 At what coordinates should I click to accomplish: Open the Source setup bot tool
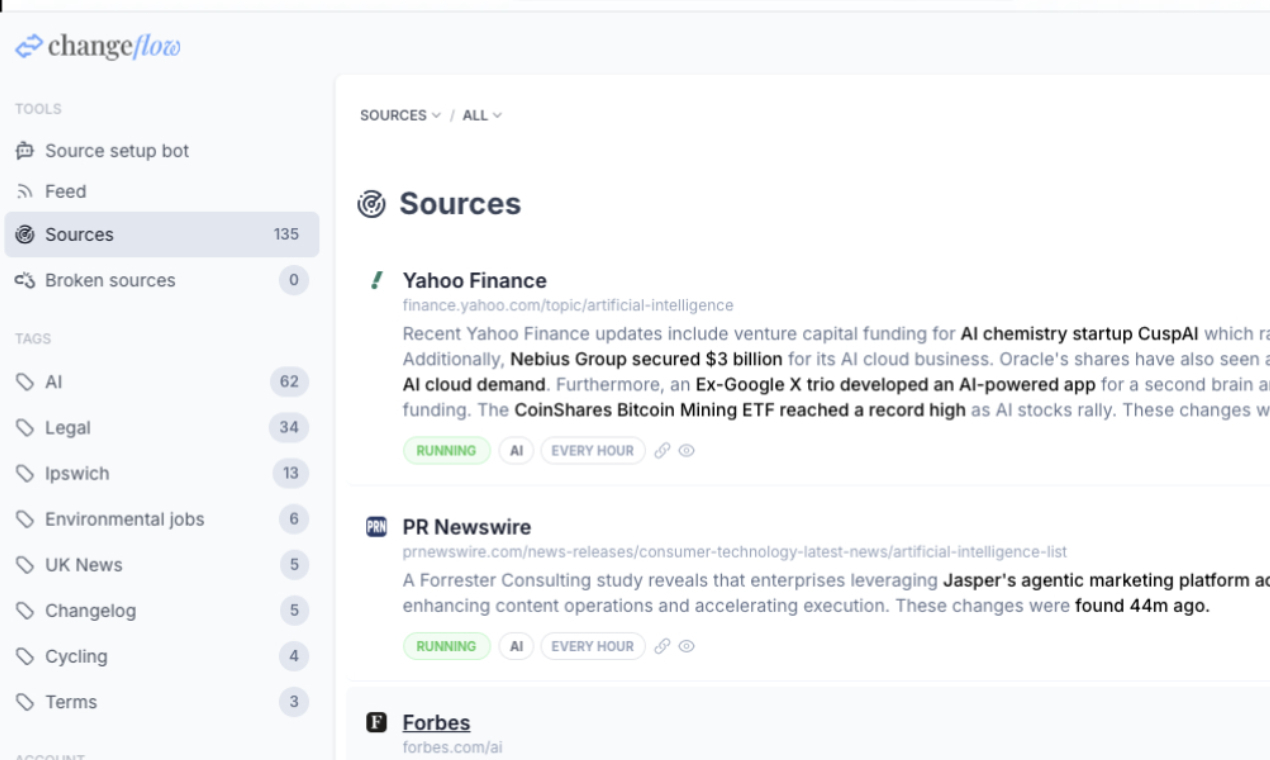116,151
